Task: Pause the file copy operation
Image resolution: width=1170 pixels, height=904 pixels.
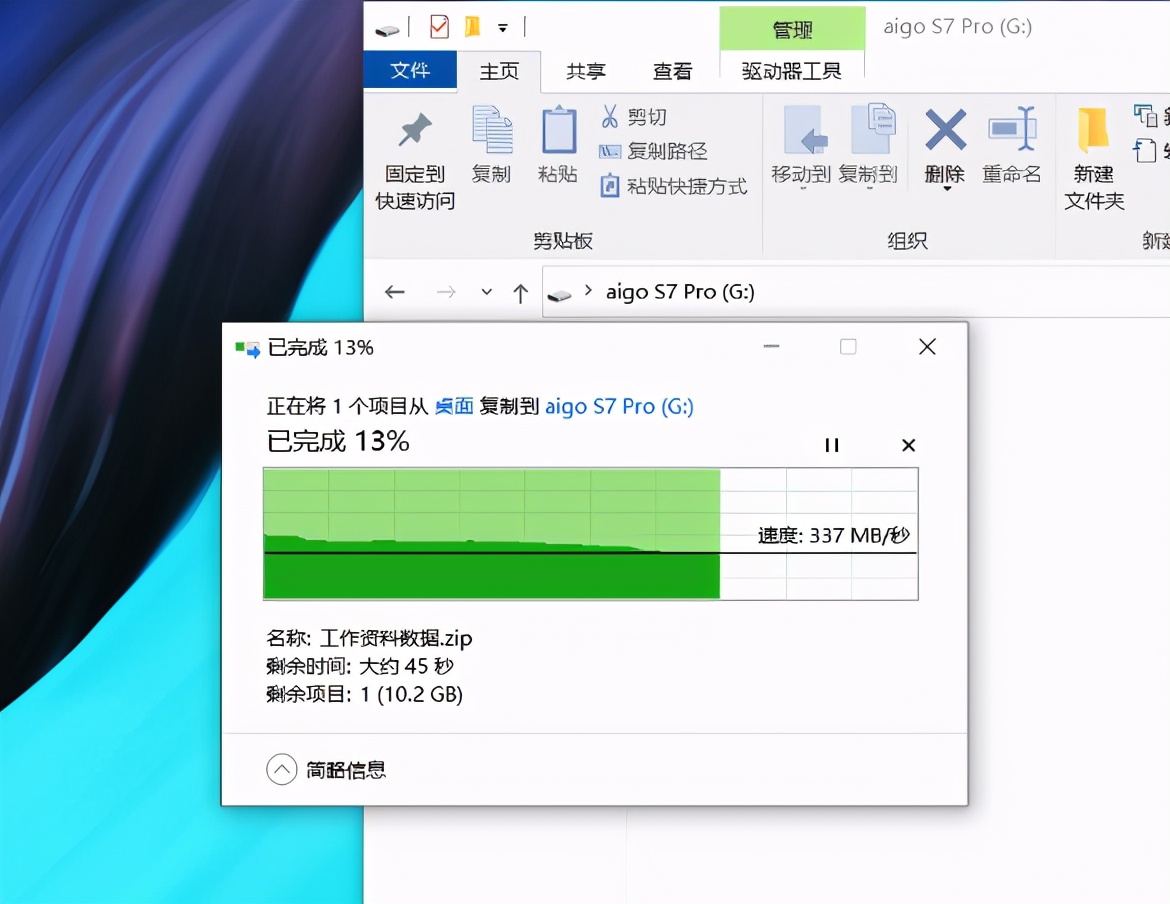Action: tap(831, 445)
